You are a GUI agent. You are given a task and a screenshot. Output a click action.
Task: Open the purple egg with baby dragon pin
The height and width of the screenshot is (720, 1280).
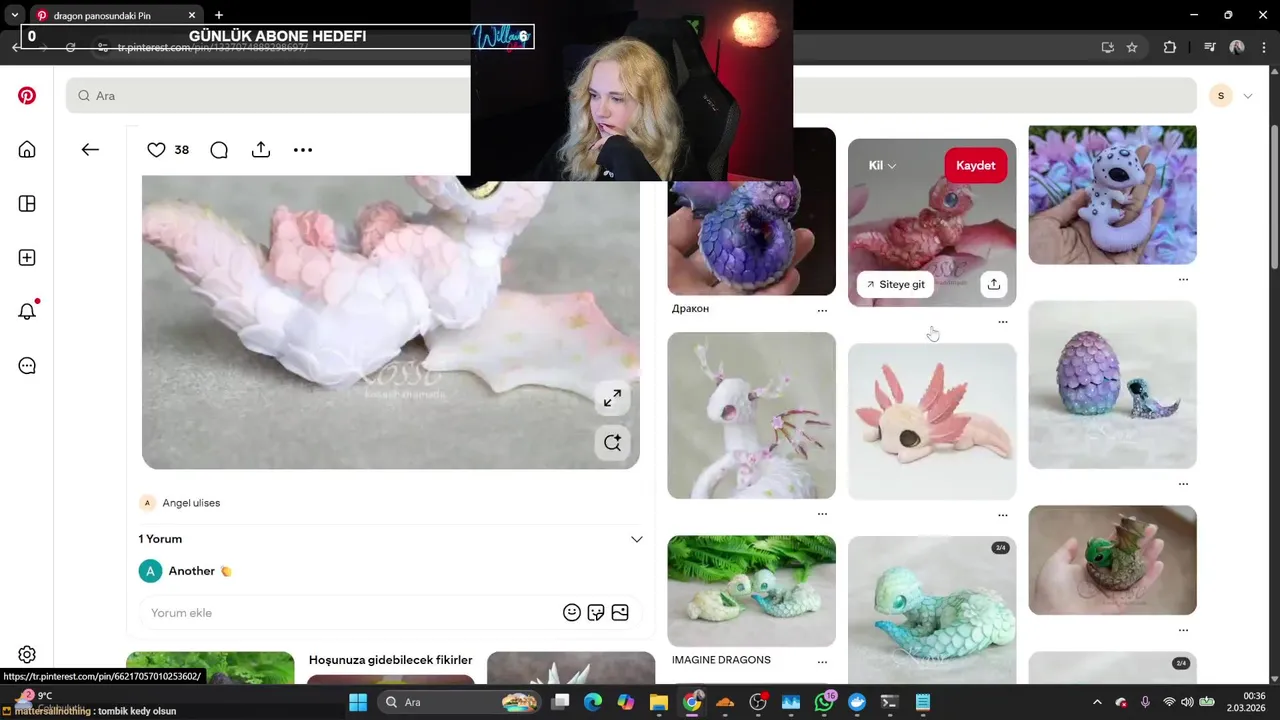1112,384
